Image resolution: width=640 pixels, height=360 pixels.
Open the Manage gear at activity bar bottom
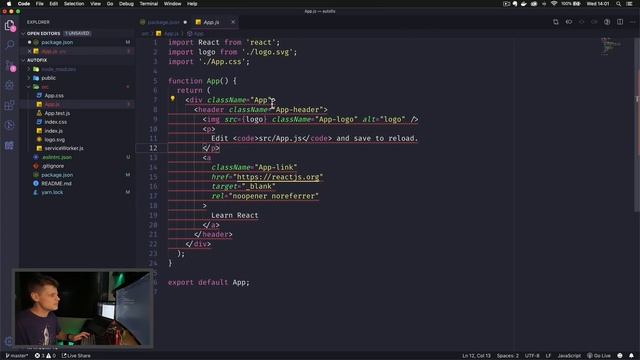[9, 341]
